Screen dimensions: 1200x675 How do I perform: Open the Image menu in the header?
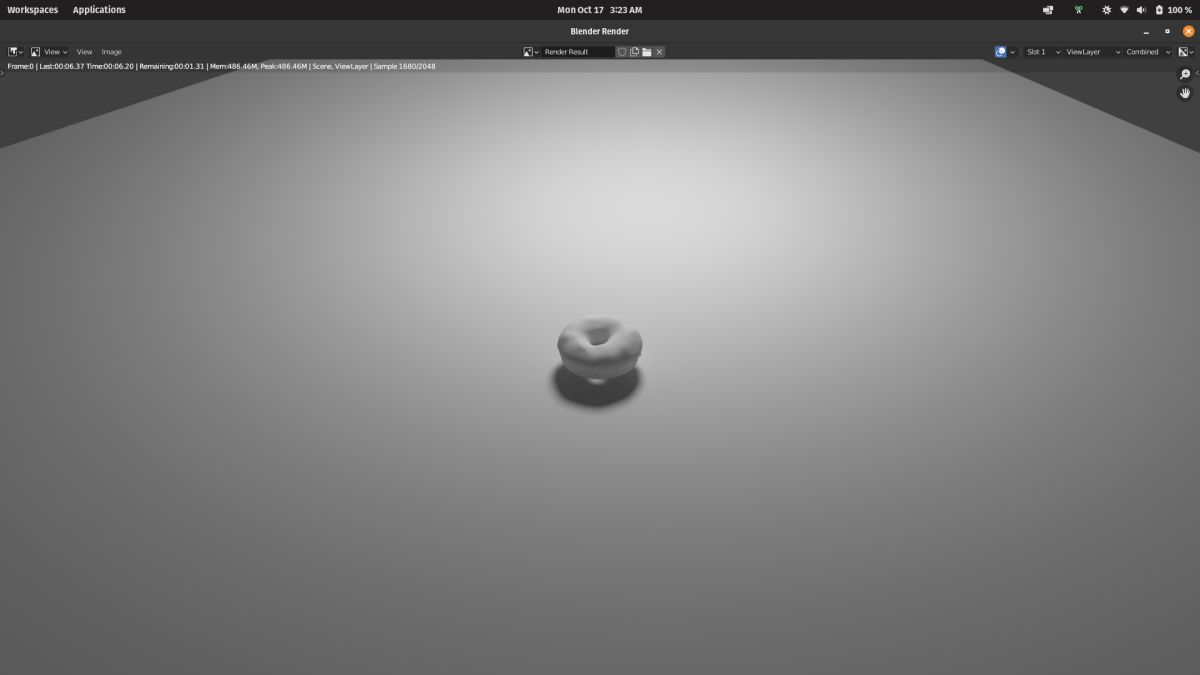(x=111, y=52)
